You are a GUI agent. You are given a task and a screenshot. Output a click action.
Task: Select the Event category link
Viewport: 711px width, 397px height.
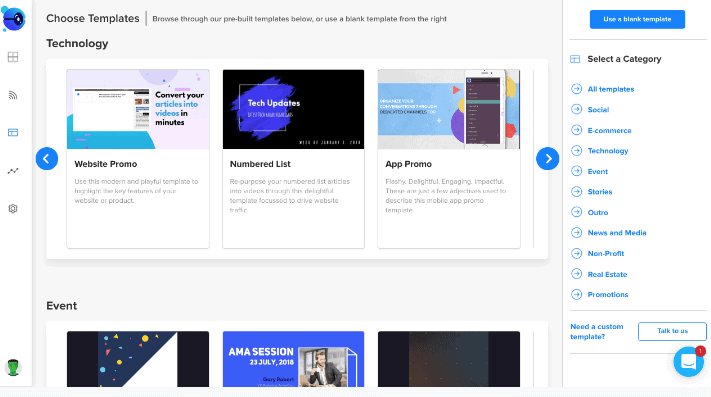point(598,172)
